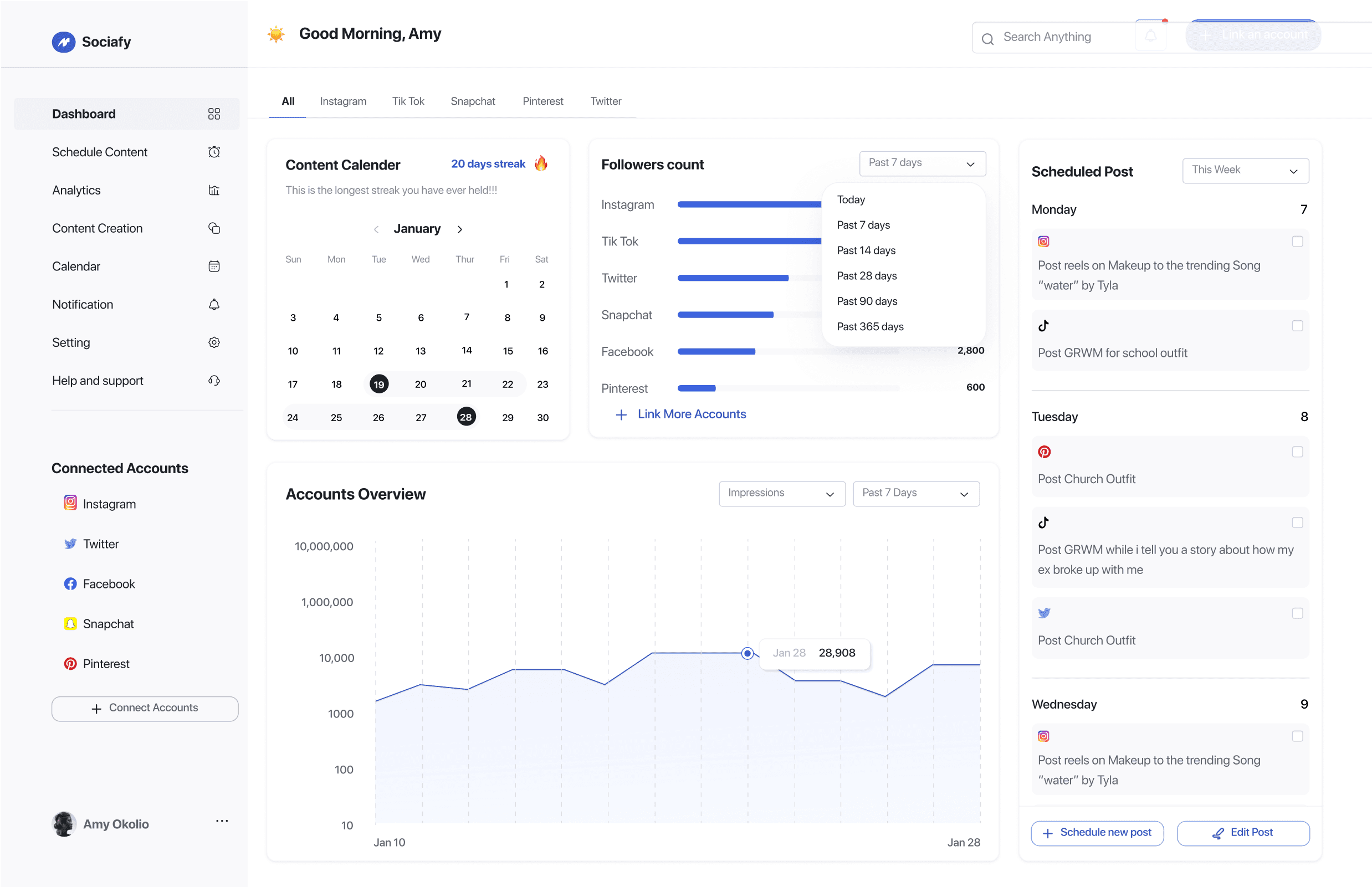Click the notification bell icon in header
Image resolution: width=1372 pixels, height=887 pixels.
pyautogui.click(x=1150, y=35)
